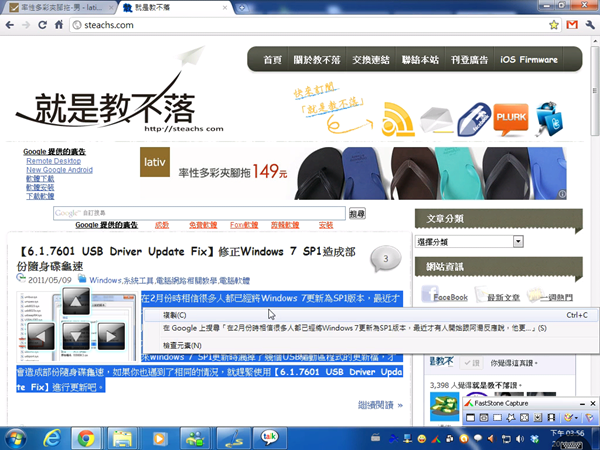FastStone: capture active window icon
The image size is (600, 450).
pyautogui.click(x=470, y=417)
